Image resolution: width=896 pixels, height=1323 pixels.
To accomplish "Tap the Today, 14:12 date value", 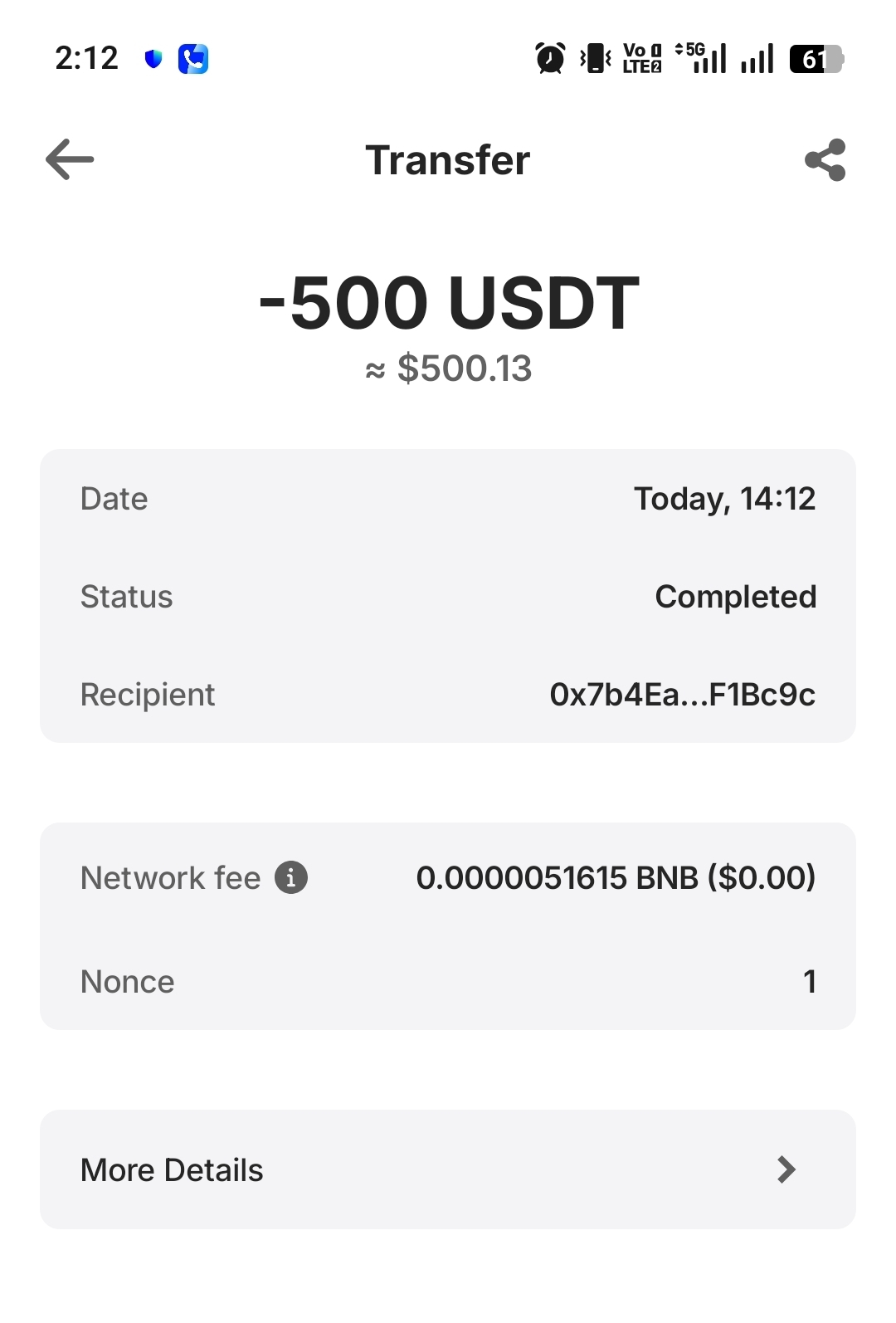I will click(724, 499).
